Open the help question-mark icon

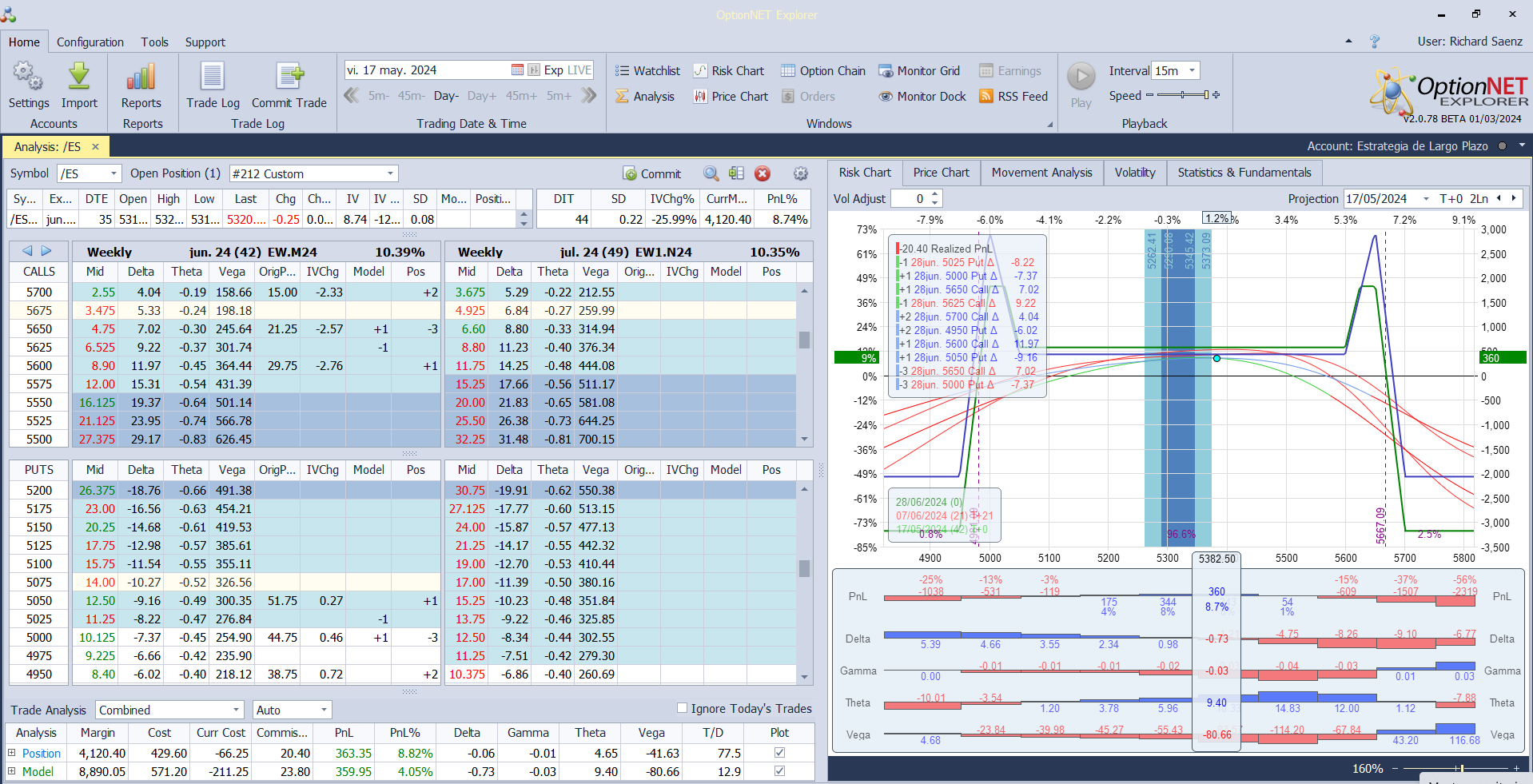point(1375,42)
